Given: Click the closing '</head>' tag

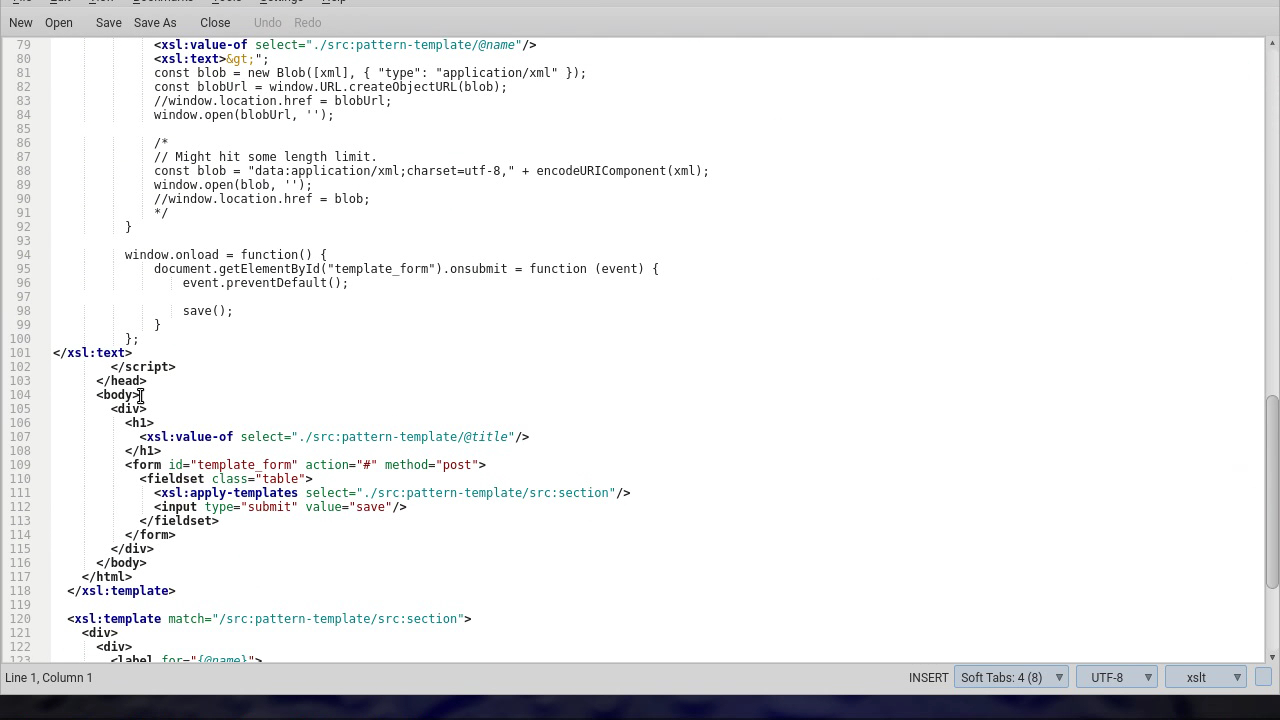Looking at the screenshot, I should (x=121, y=381).
